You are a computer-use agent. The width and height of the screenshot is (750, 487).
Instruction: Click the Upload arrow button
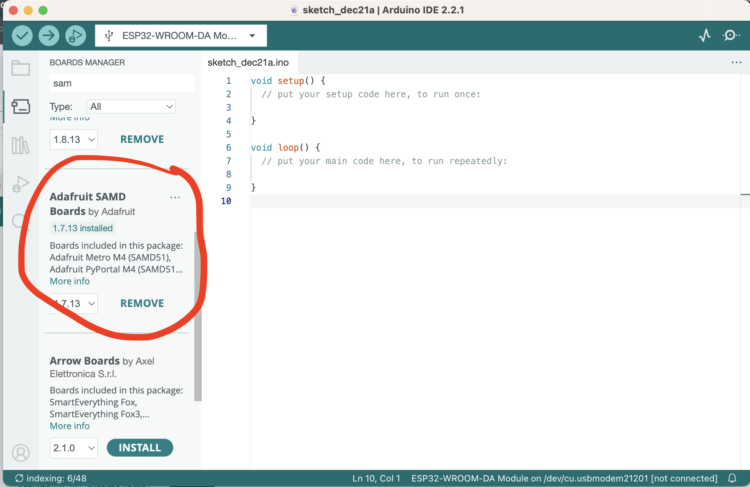48,35
